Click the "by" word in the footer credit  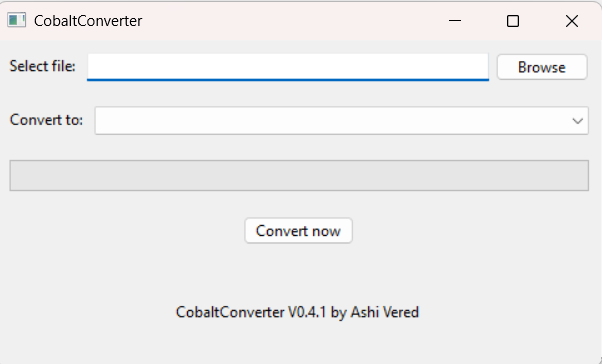(339, 313)
